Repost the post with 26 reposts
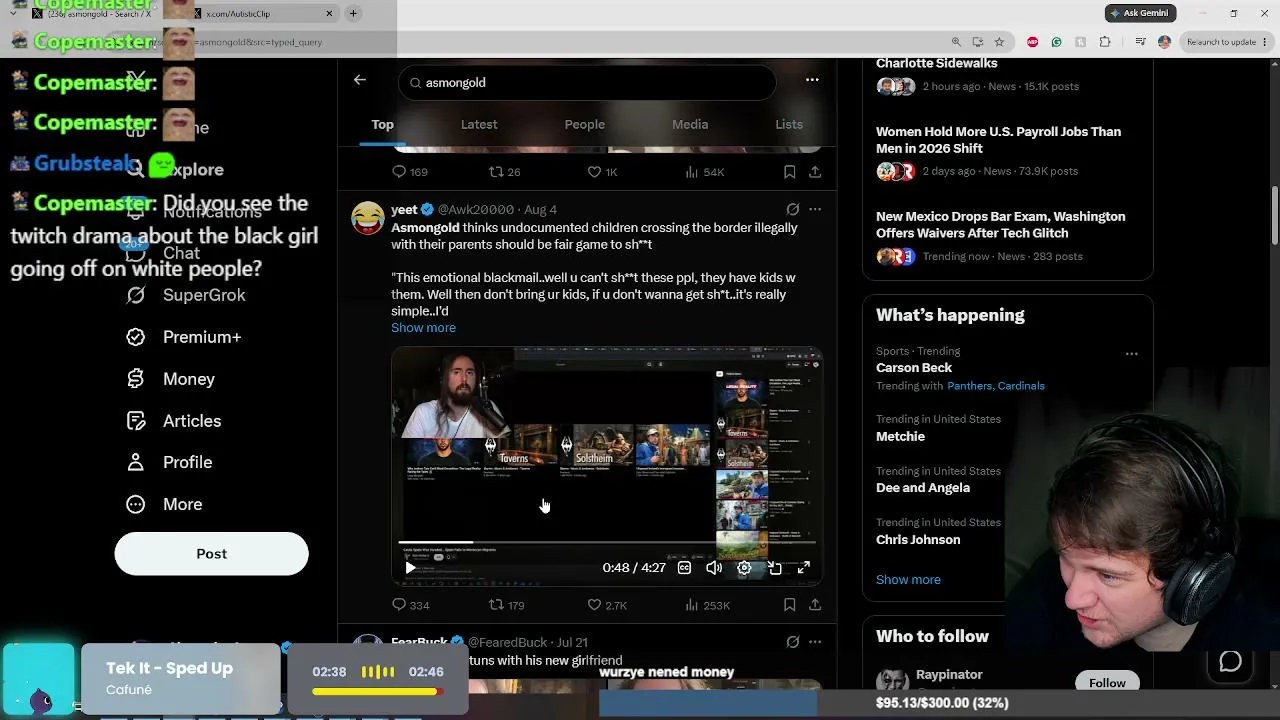The width and height of the screenshot is (1280, 720). pos(504,172)
